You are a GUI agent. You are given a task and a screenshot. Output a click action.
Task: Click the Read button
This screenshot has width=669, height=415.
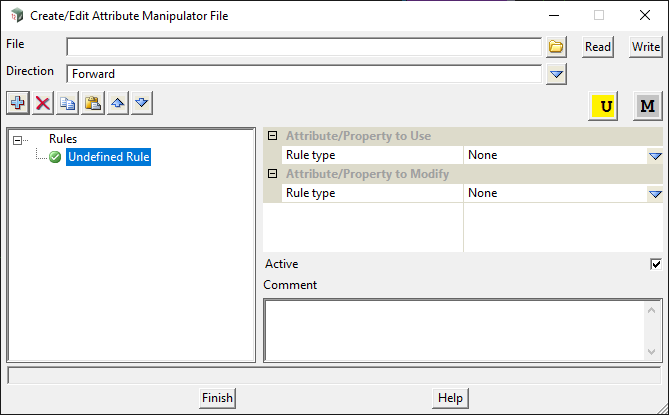coord(597,47)
